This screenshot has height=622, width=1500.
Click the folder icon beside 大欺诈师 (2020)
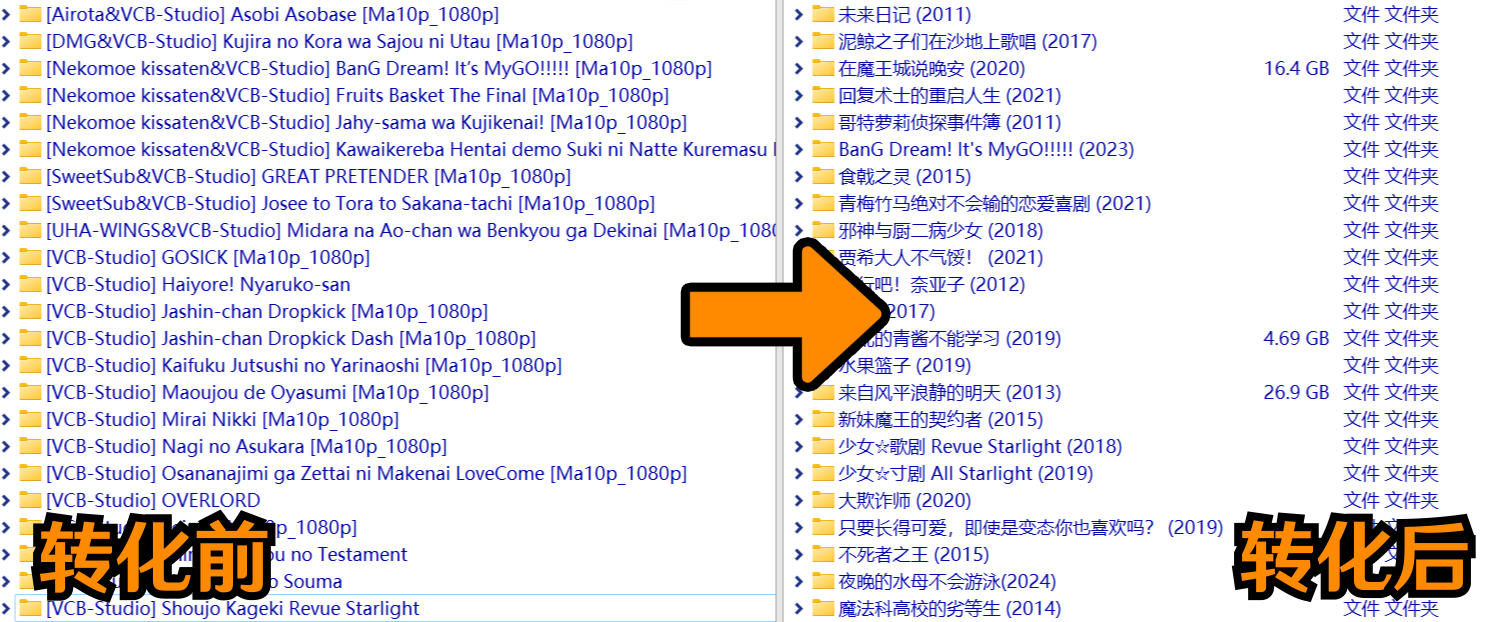click(823, 501)
